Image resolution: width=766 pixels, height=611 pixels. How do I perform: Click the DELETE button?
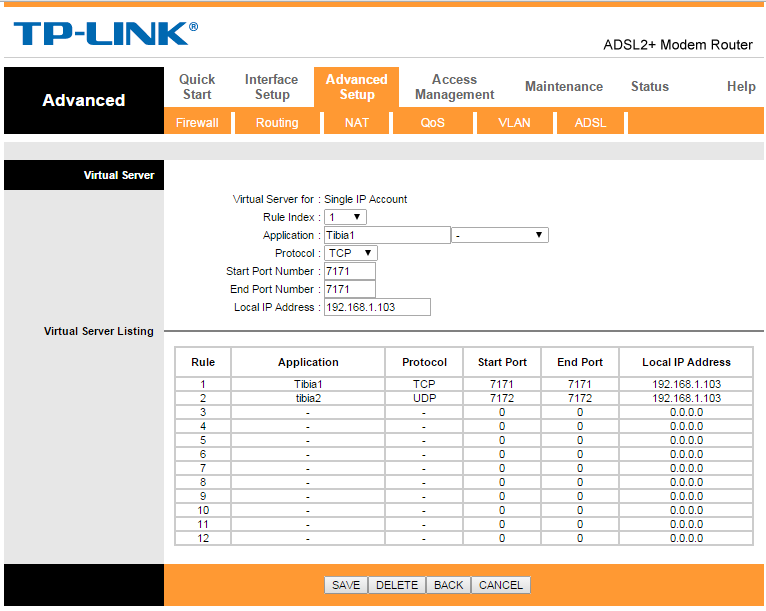(397, 585)
